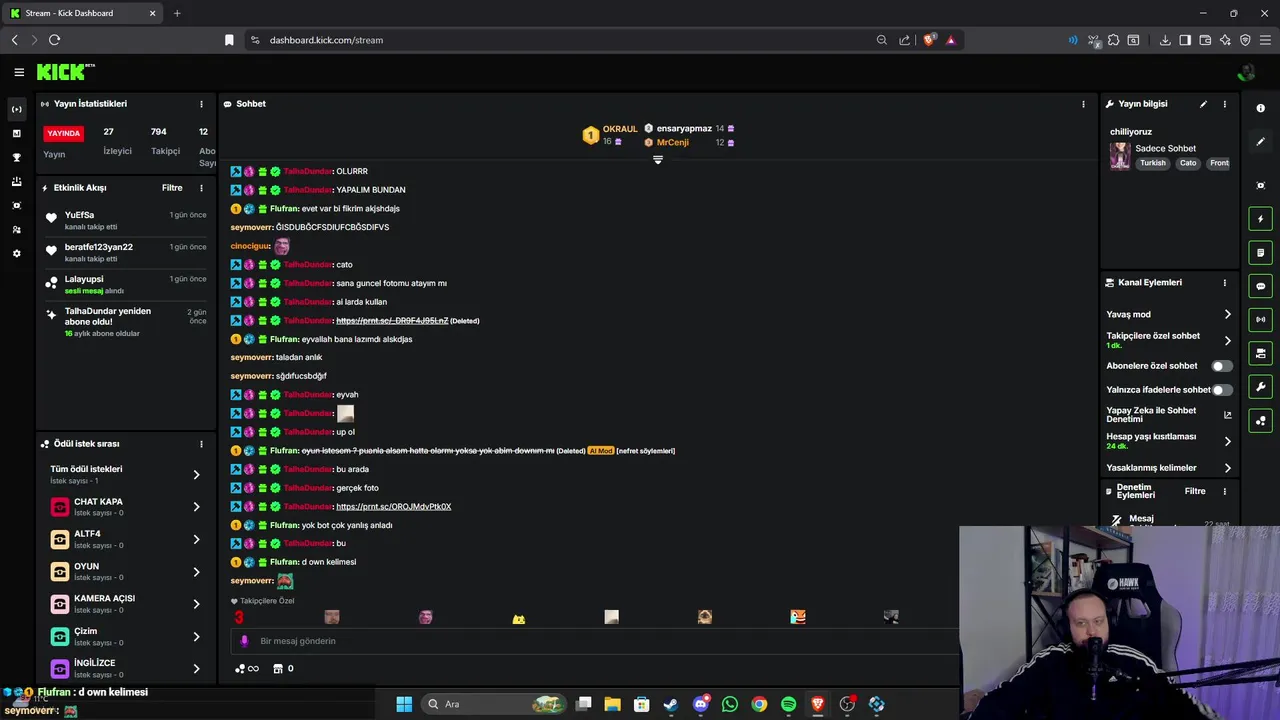Toggle Abonelere özel sohbet switch
This screenshot has height=720, width=1280.
[x=1222, y=366]
